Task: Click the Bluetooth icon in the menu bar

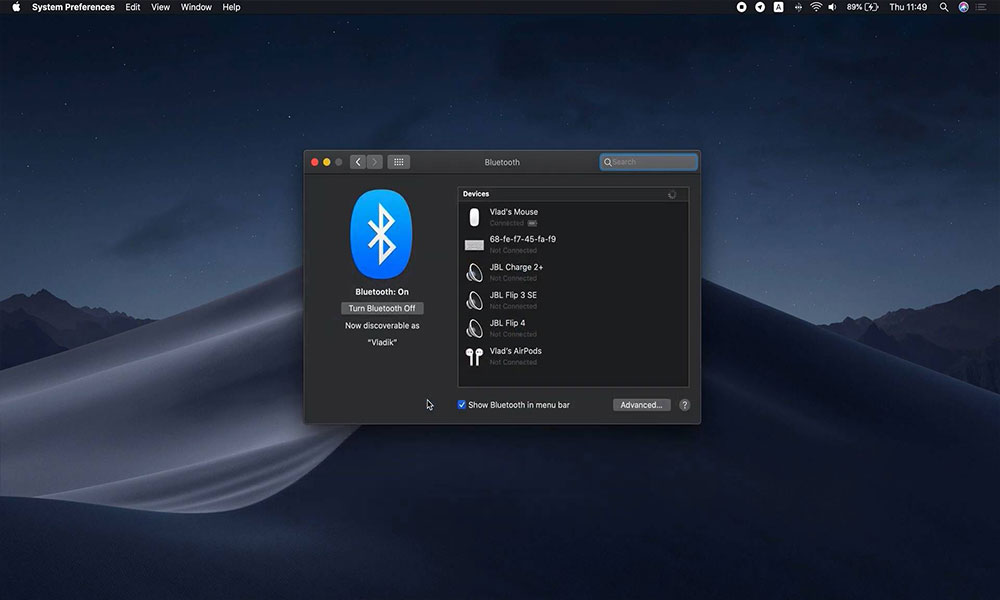Action: point(798,7)
